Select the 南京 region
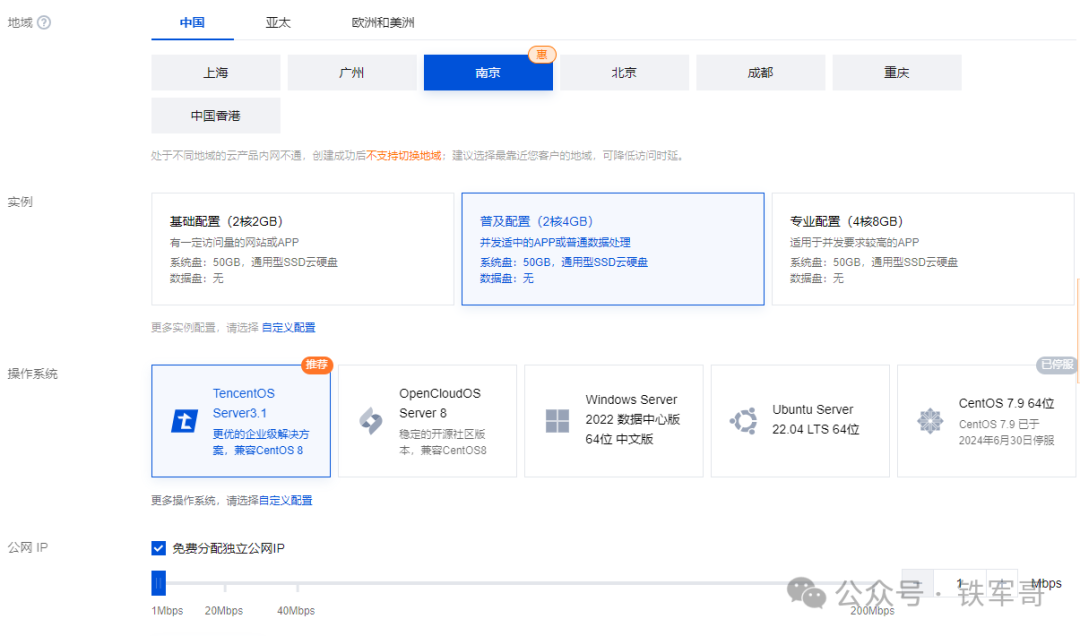This screenshot has height=636, width=1080. click(488, 72)
